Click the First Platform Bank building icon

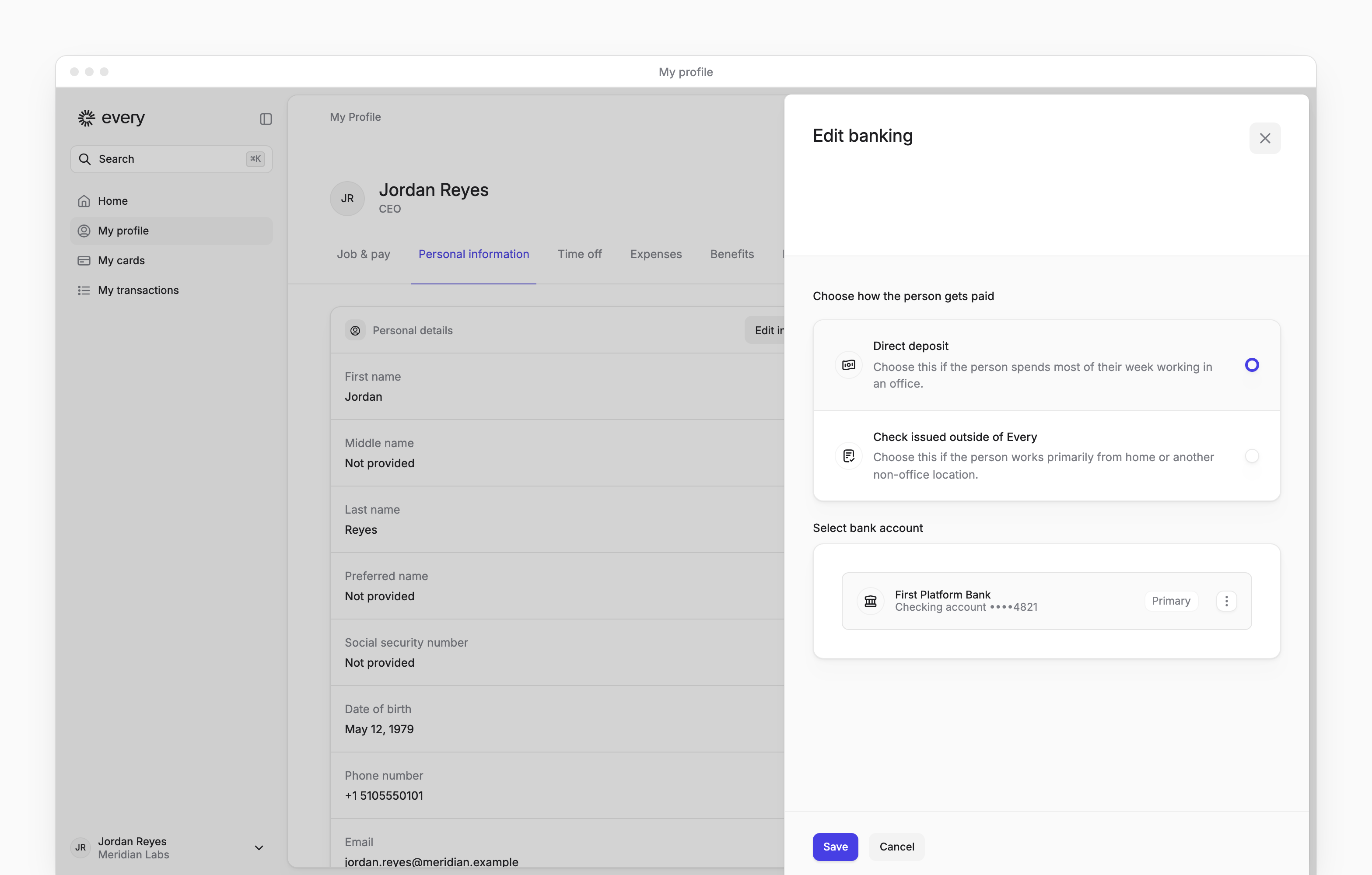pyautogui.click(x=870, y=601)
